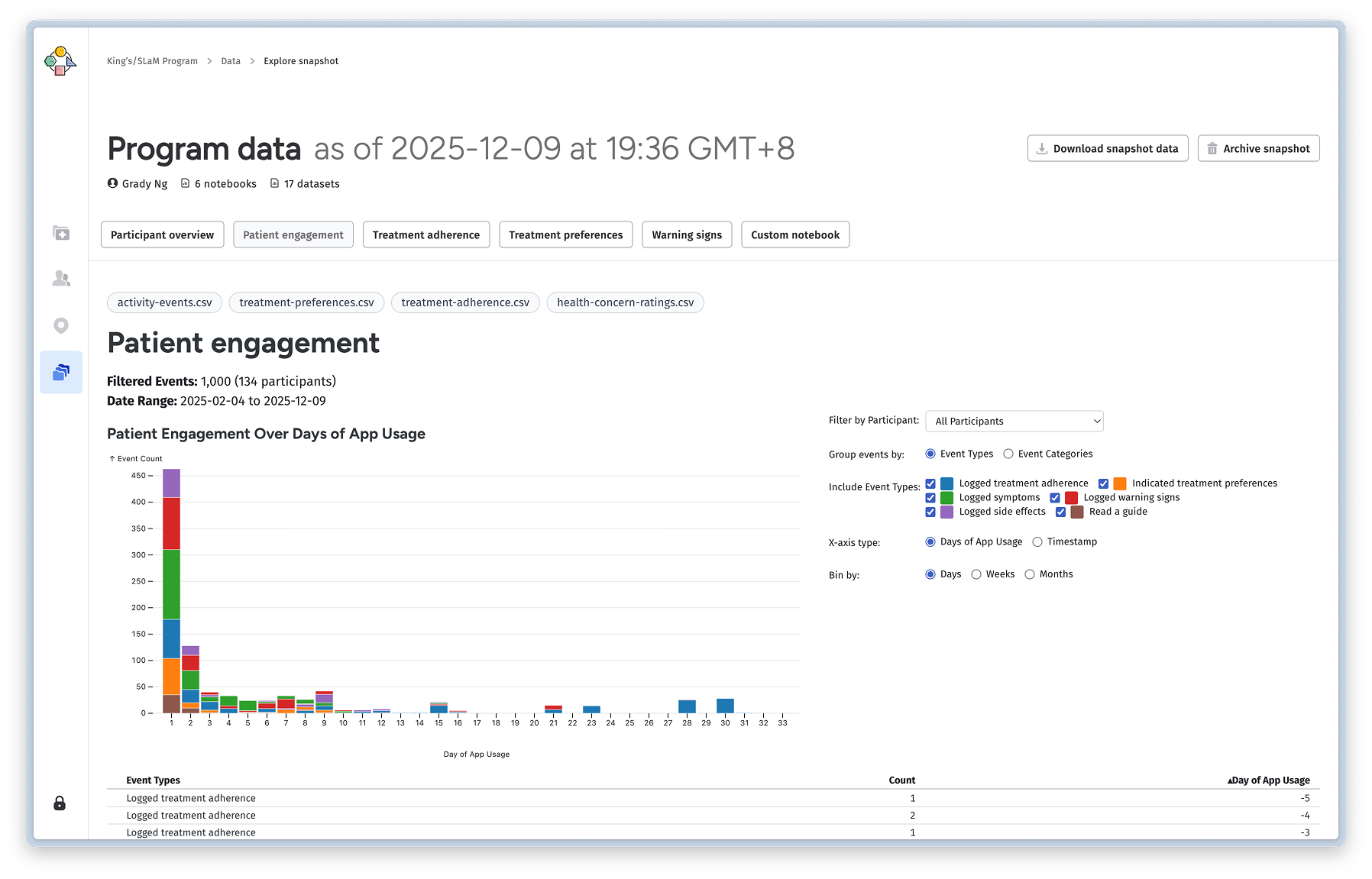Click the medical folder programs icon in sidebar

(x=61, y=233)
